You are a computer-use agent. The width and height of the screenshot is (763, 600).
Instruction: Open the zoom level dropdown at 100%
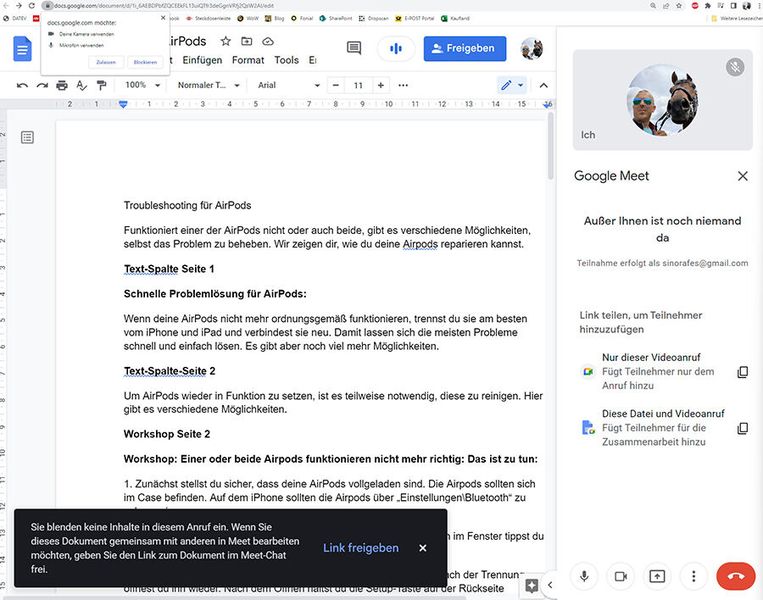click(x=142, y=85)
